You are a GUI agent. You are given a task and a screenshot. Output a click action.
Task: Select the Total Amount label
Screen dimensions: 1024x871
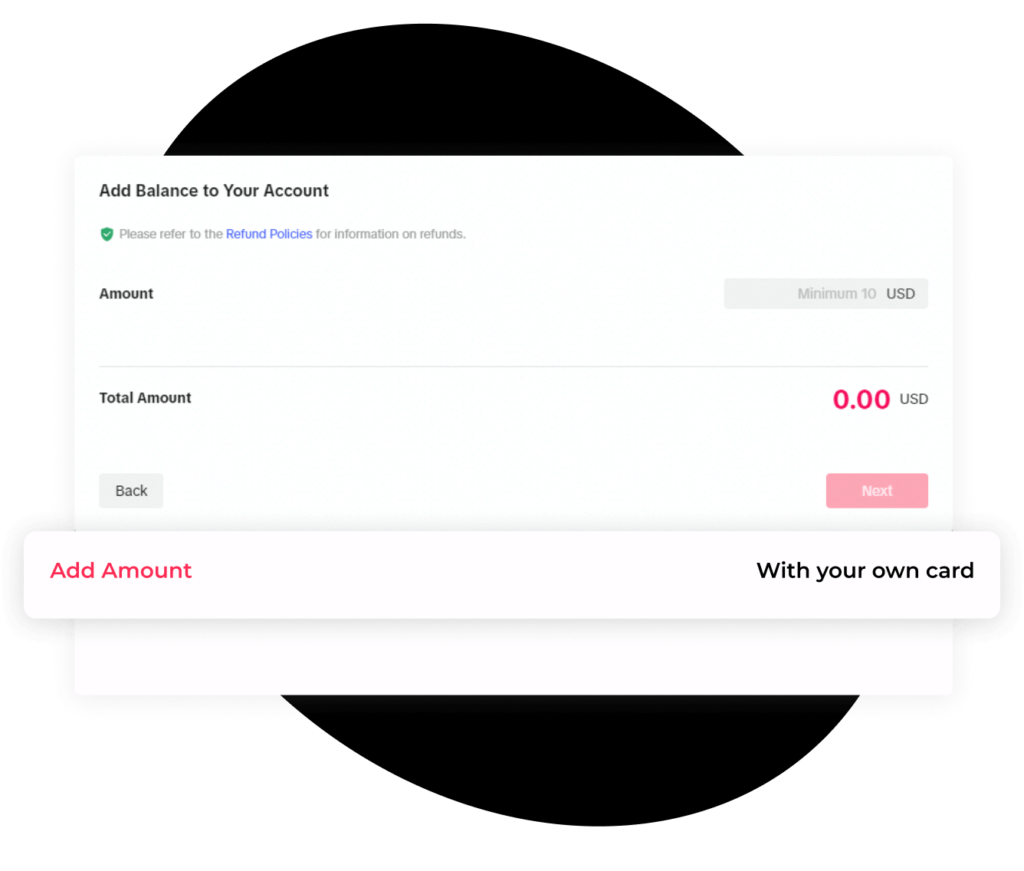click(145, 398)
